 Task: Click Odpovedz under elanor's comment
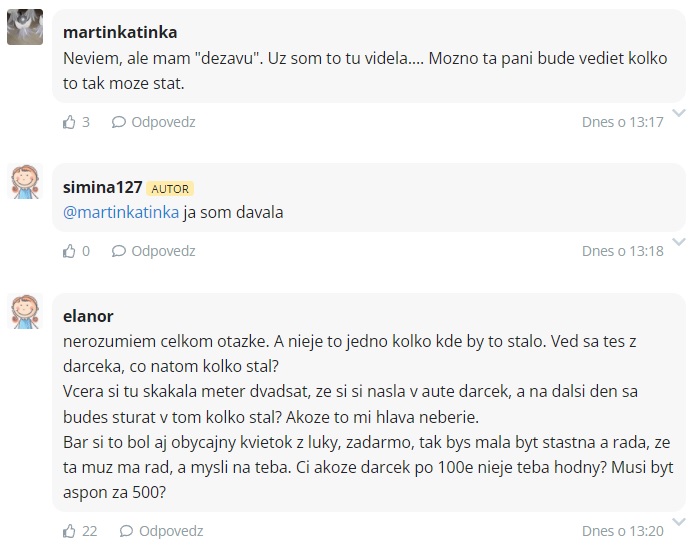170,531
